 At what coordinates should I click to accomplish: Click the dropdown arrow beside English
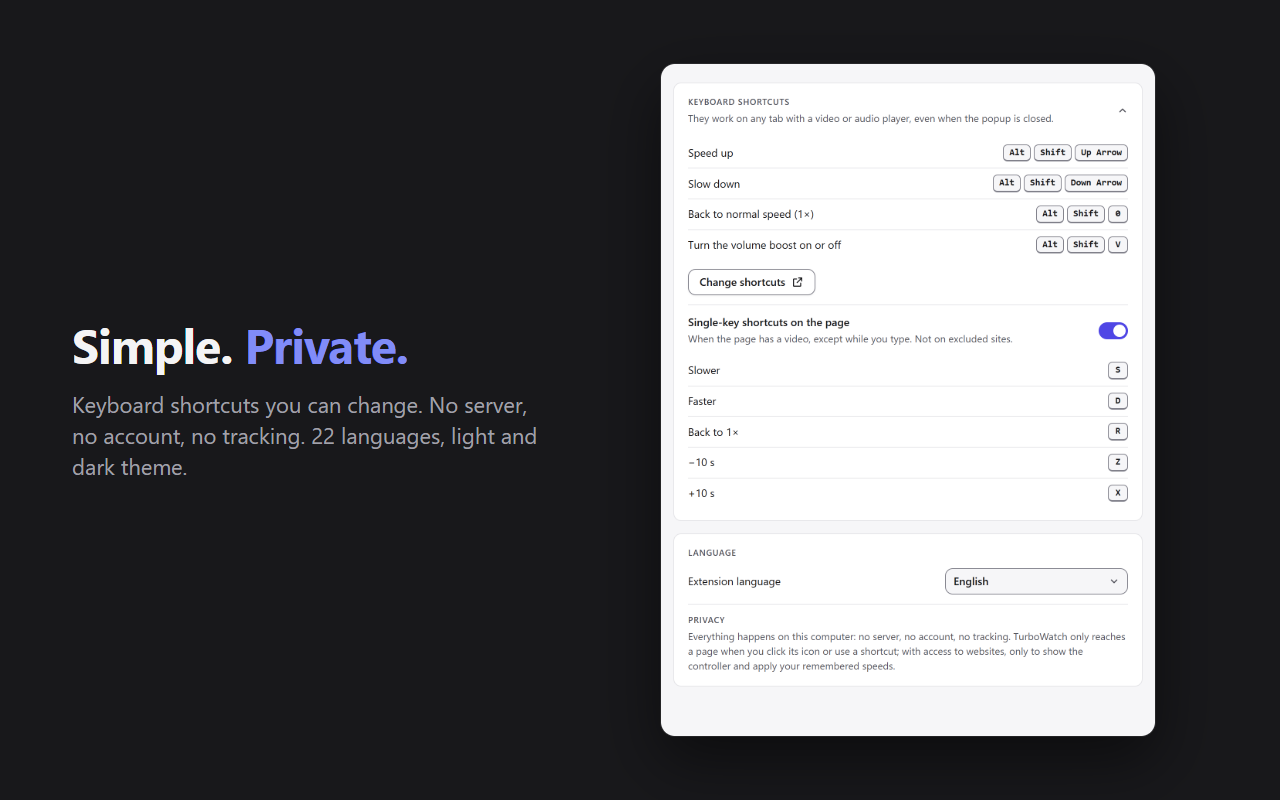1114,581
